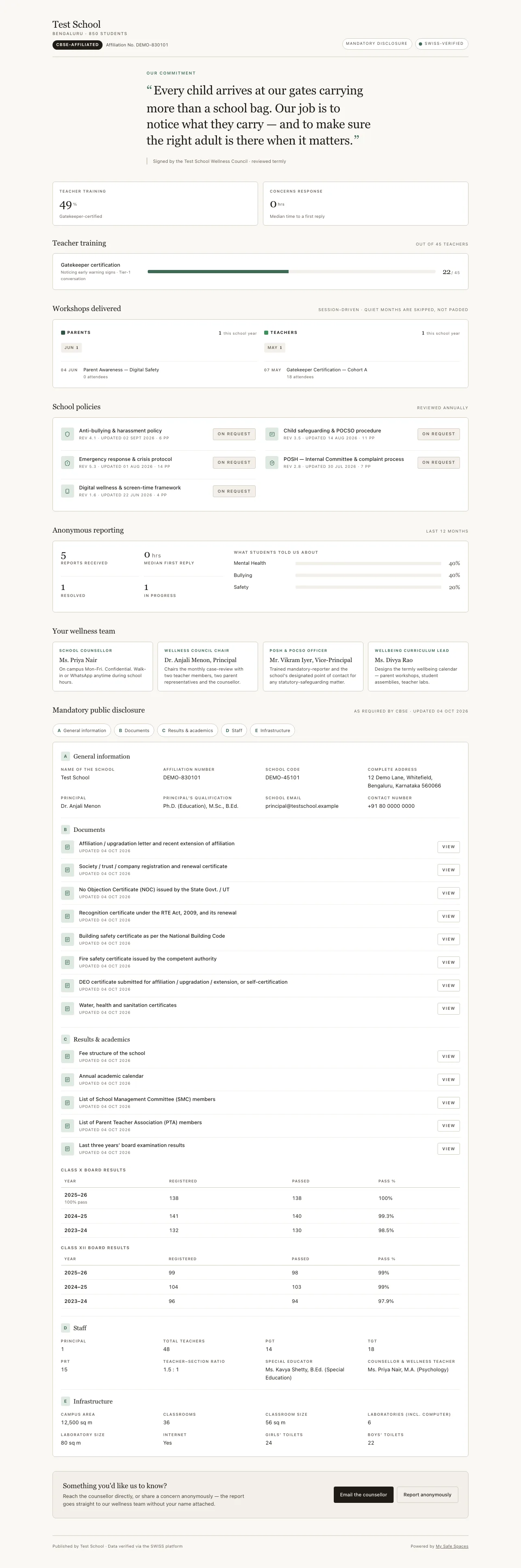Click the Child safeguarding & POCSO procedure icon
The height and width of the screenshot is (1568, 521).
coord(271,434)
